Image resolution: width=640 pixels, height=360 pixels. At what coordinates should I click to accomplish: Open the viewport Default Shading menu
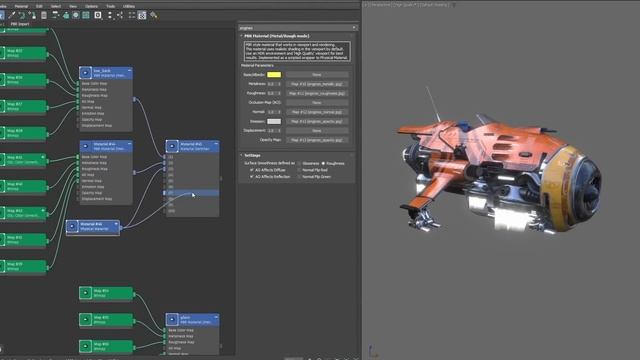click(434, 5)
